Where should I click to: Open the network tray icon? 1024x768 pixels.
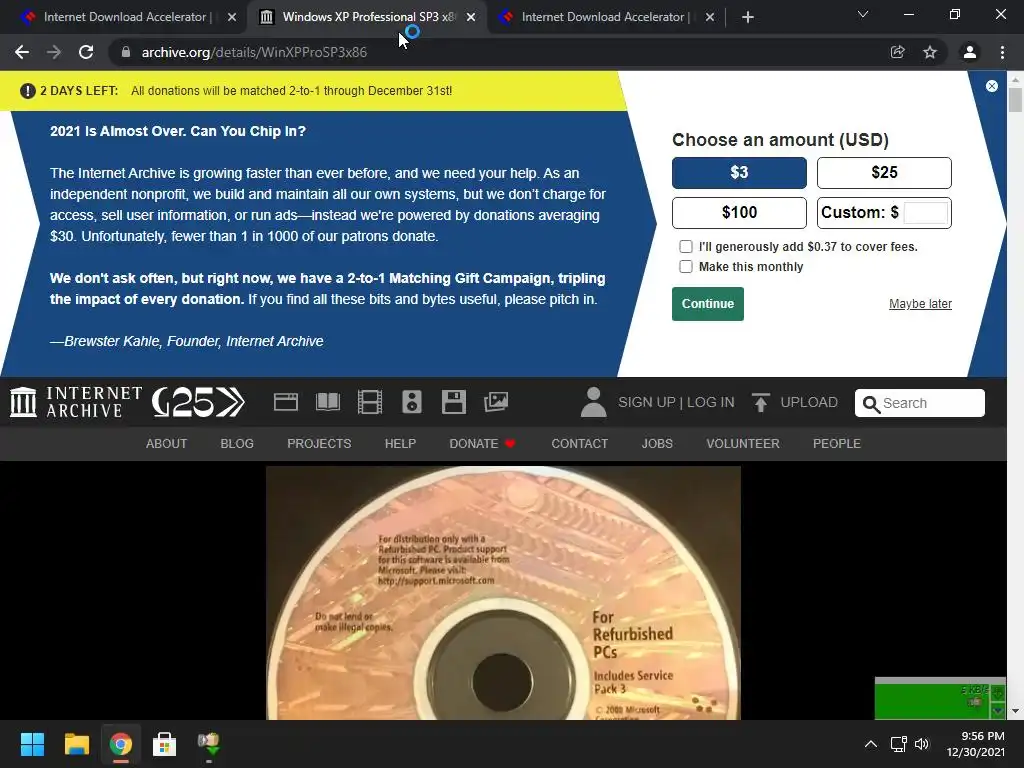[x=899, y=744]
